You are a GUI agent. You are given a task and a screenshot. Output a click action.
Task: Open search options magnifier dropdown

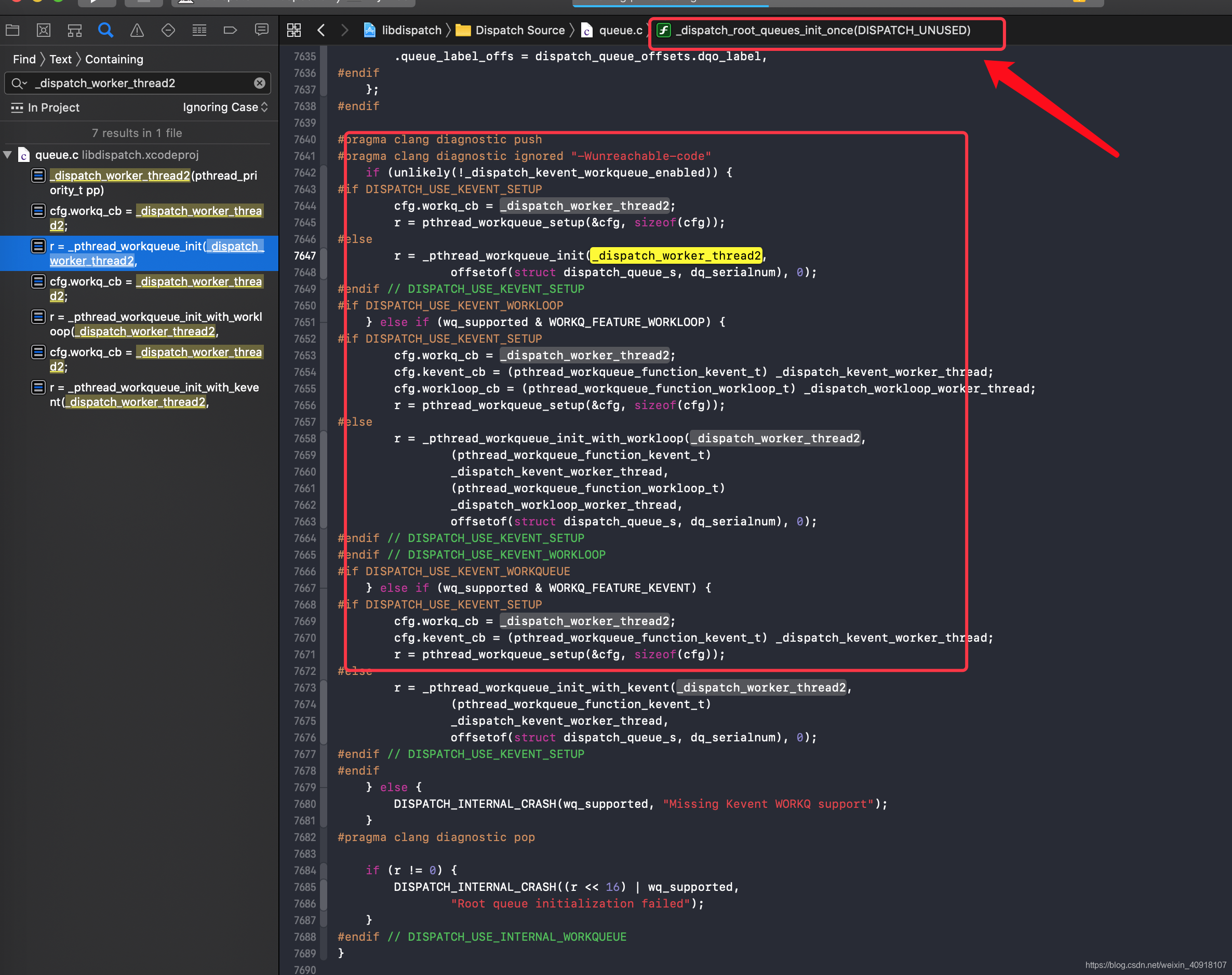[x=18, y=84]
